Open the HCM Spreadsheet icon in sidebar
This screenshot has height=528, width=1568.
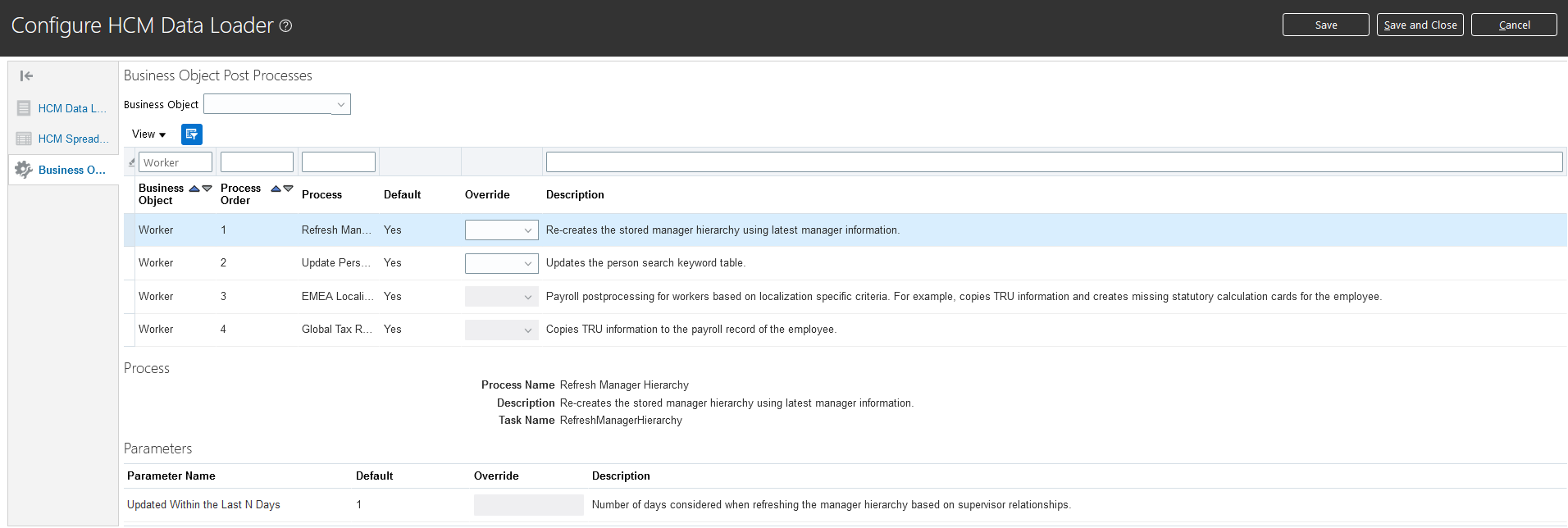tap(24, 139)
